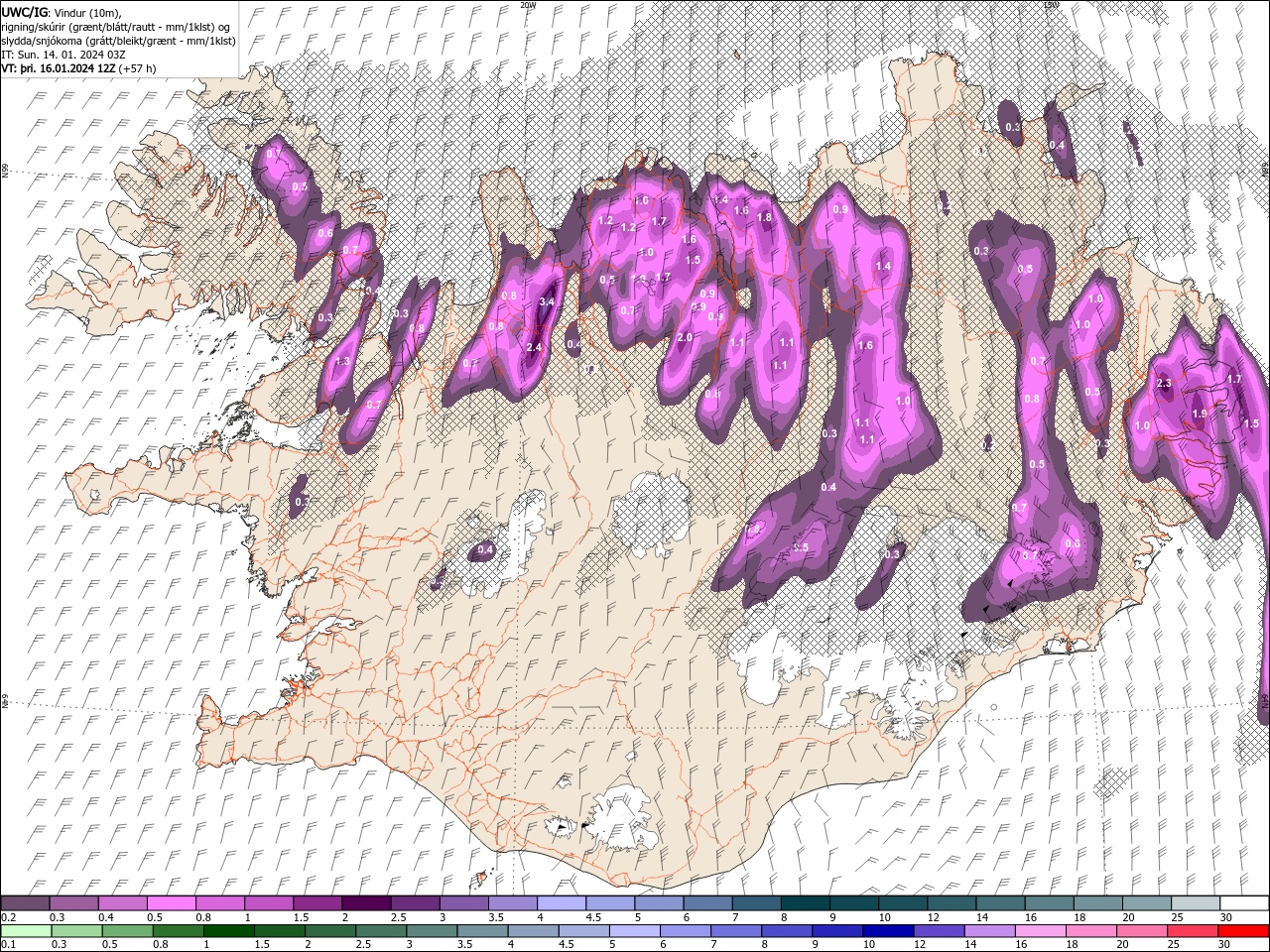Select the 'slydda/snjókoma (grátt/bleikt/grænt' header line
This screenshot has width=1270, height=952.
pyautogui.click(x=118, y=41)
